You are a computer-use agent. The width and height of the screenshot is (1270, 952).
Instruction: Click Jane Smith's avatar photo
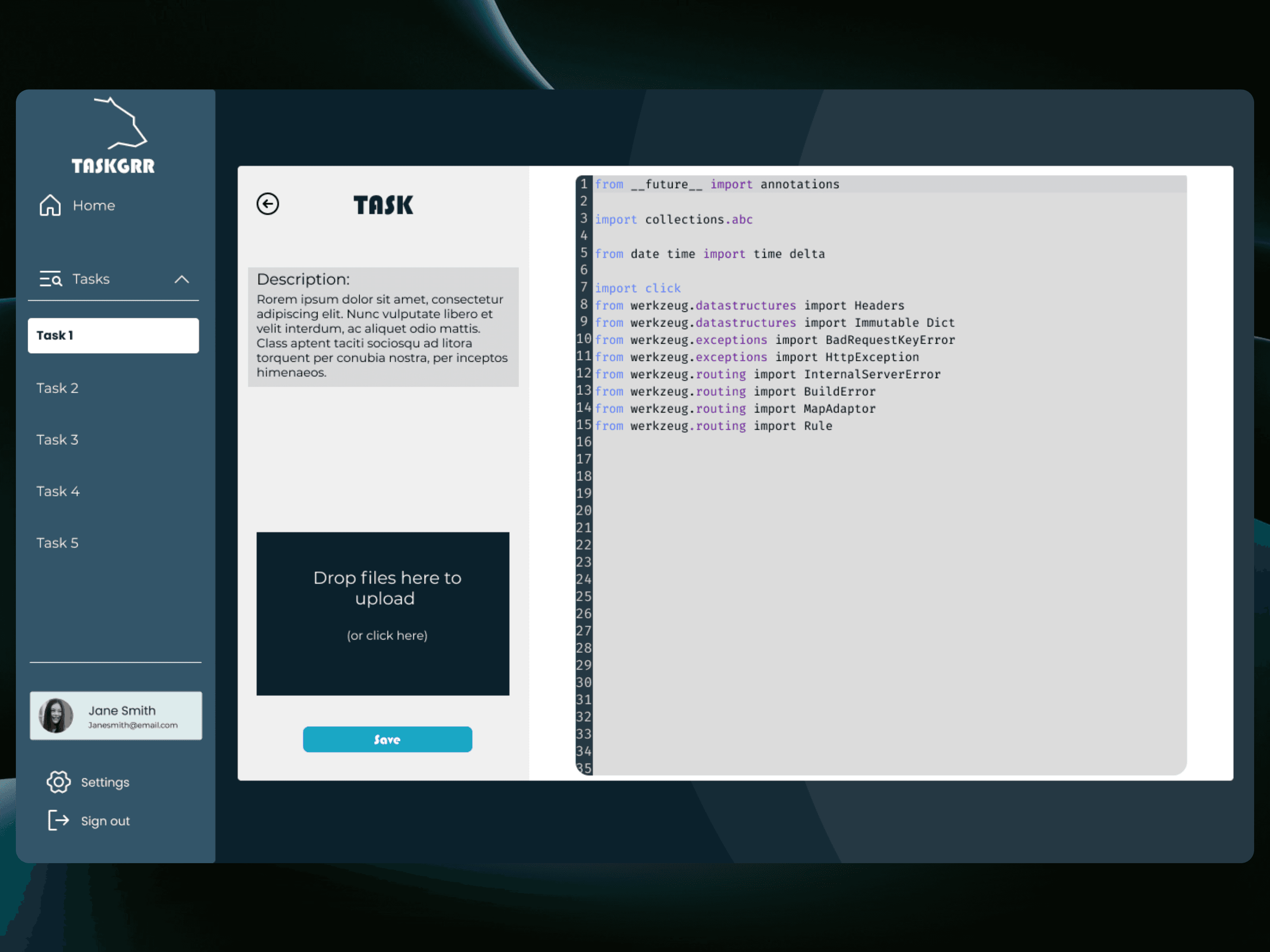pos(56,715)
